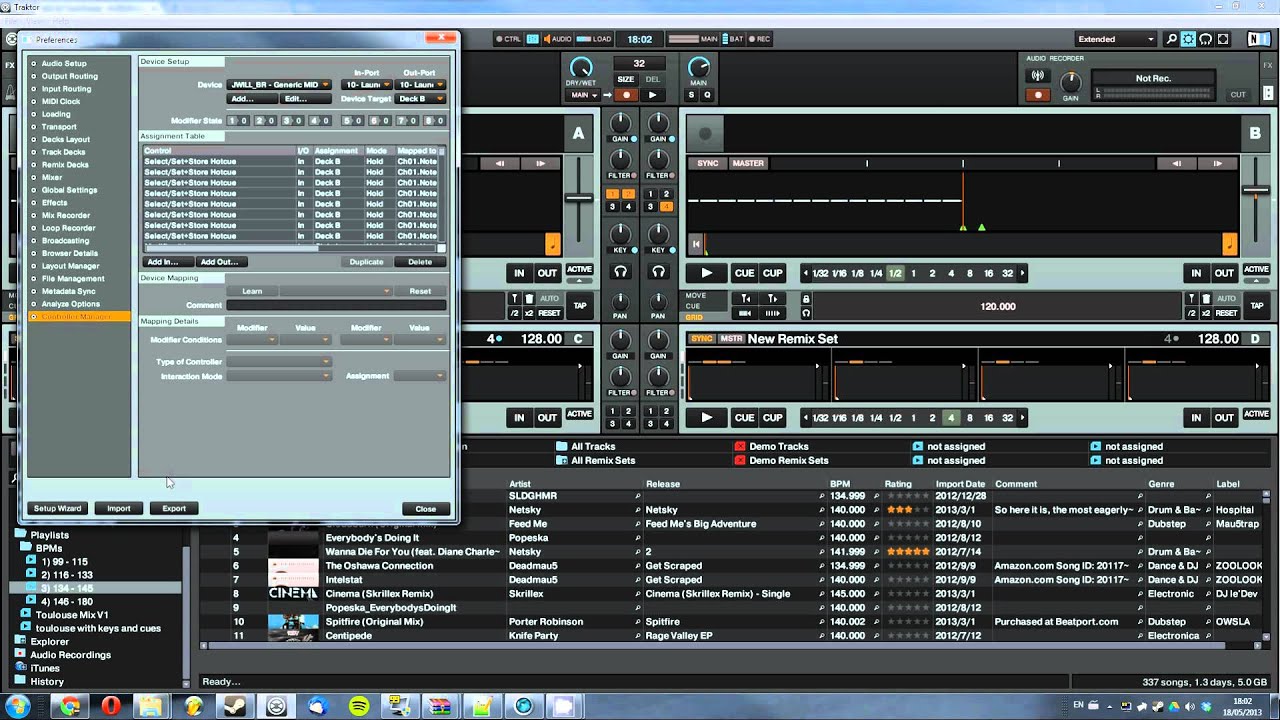1280x720 pixels.
Task: Click Setup Wizard button
Action: coord(57,508)
